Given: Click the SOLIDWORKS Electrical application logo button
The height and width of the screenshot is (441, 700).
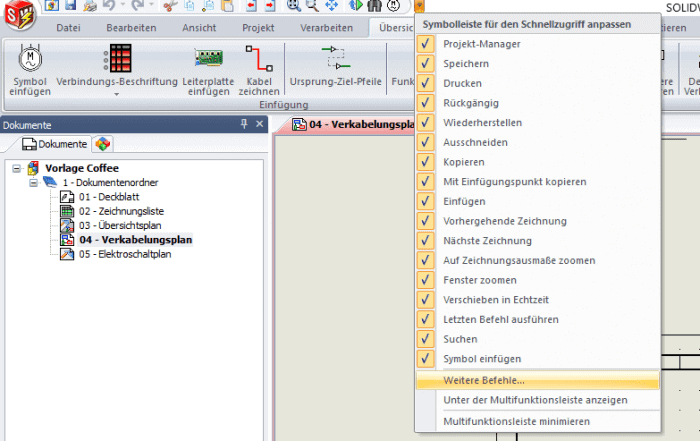Looking at the screenshot, I should (19, 14).
